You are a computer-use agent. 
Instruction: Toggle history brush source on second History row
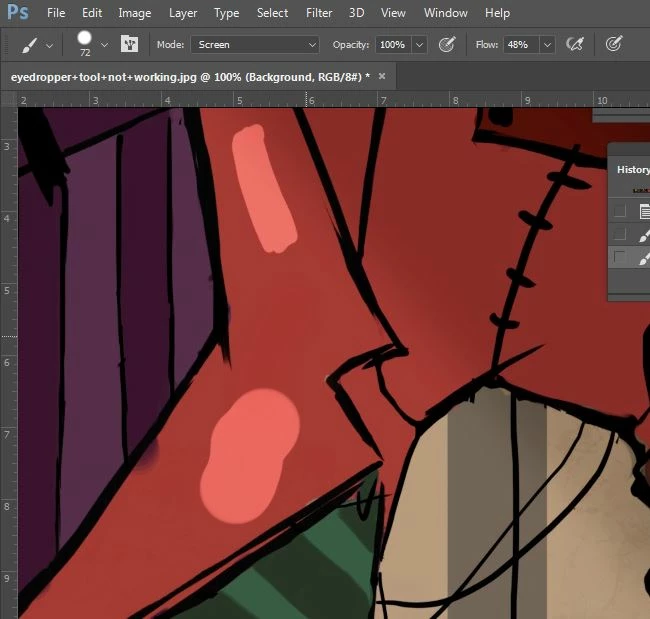coord(620,234)
